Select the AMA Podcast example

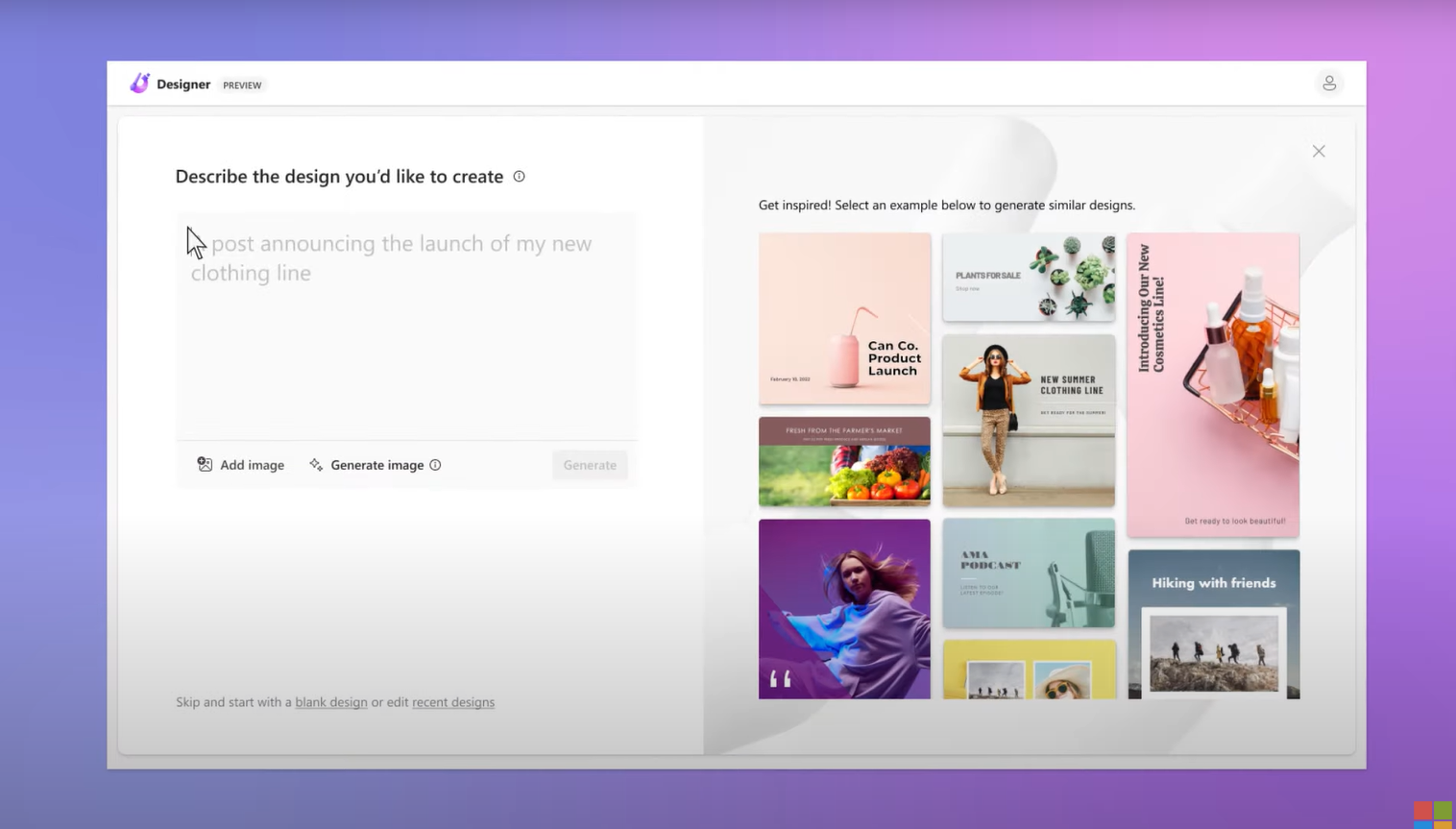pyautogui.click(x=1028, y=573)
